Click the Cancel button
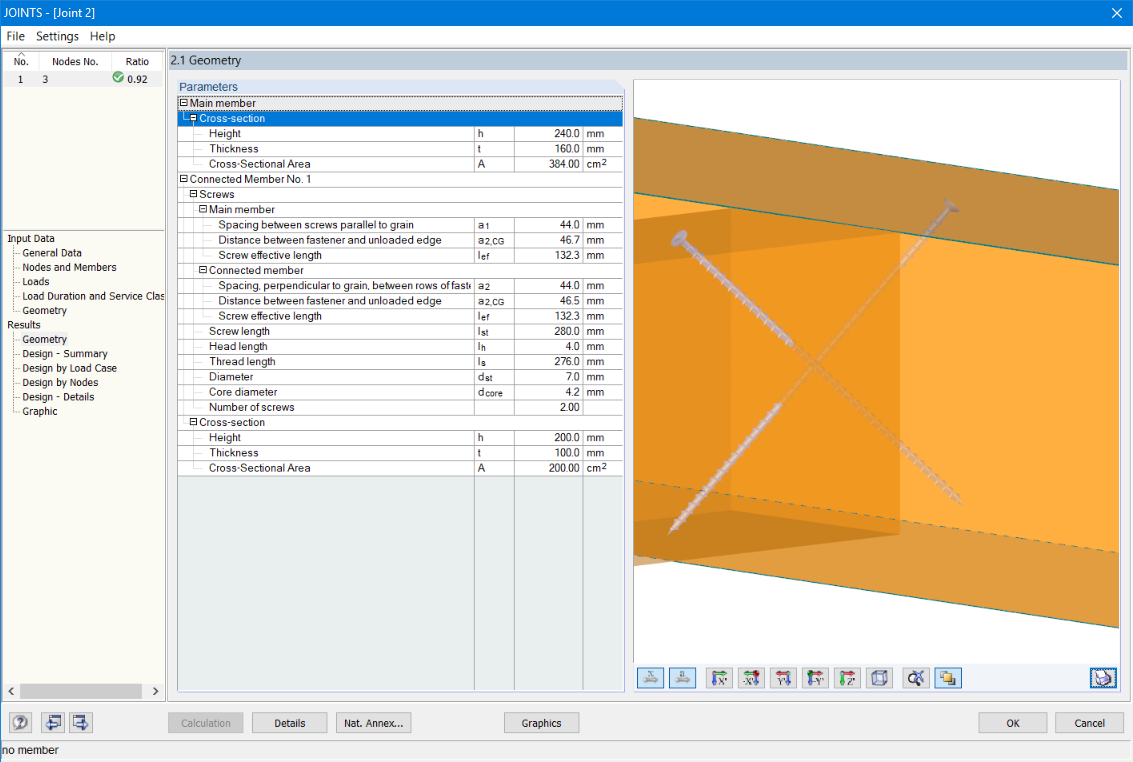 click(1089, 723)
